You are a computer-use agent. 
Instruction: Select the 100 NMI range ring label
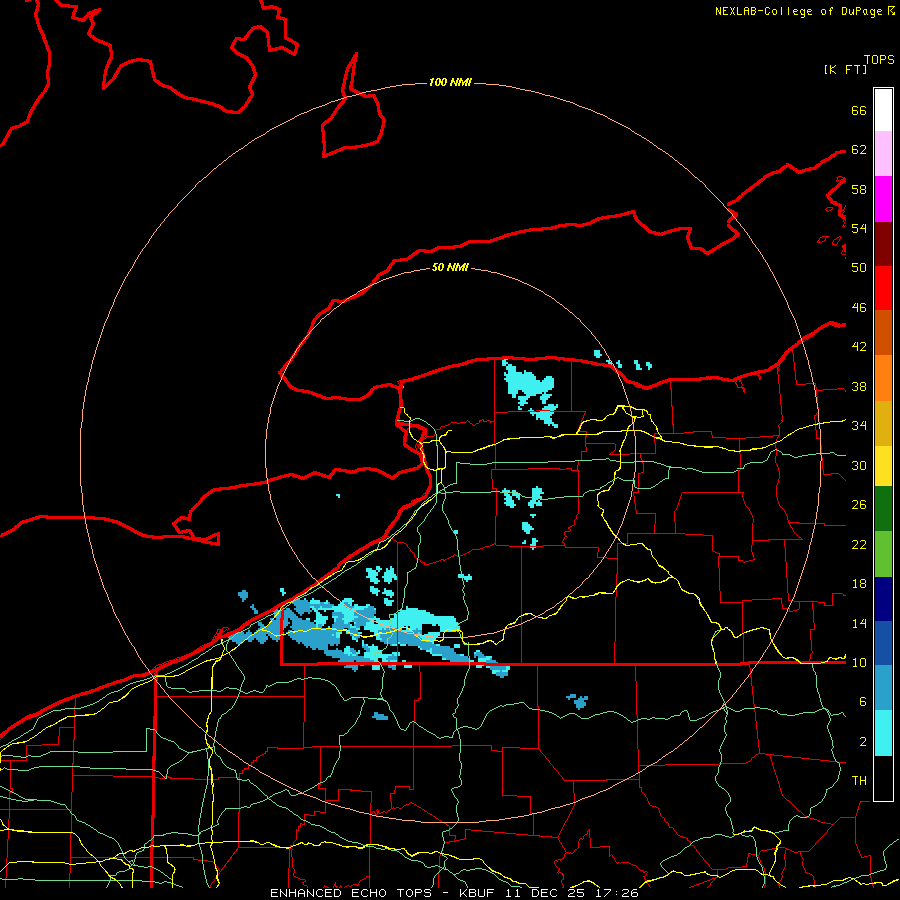450,82
